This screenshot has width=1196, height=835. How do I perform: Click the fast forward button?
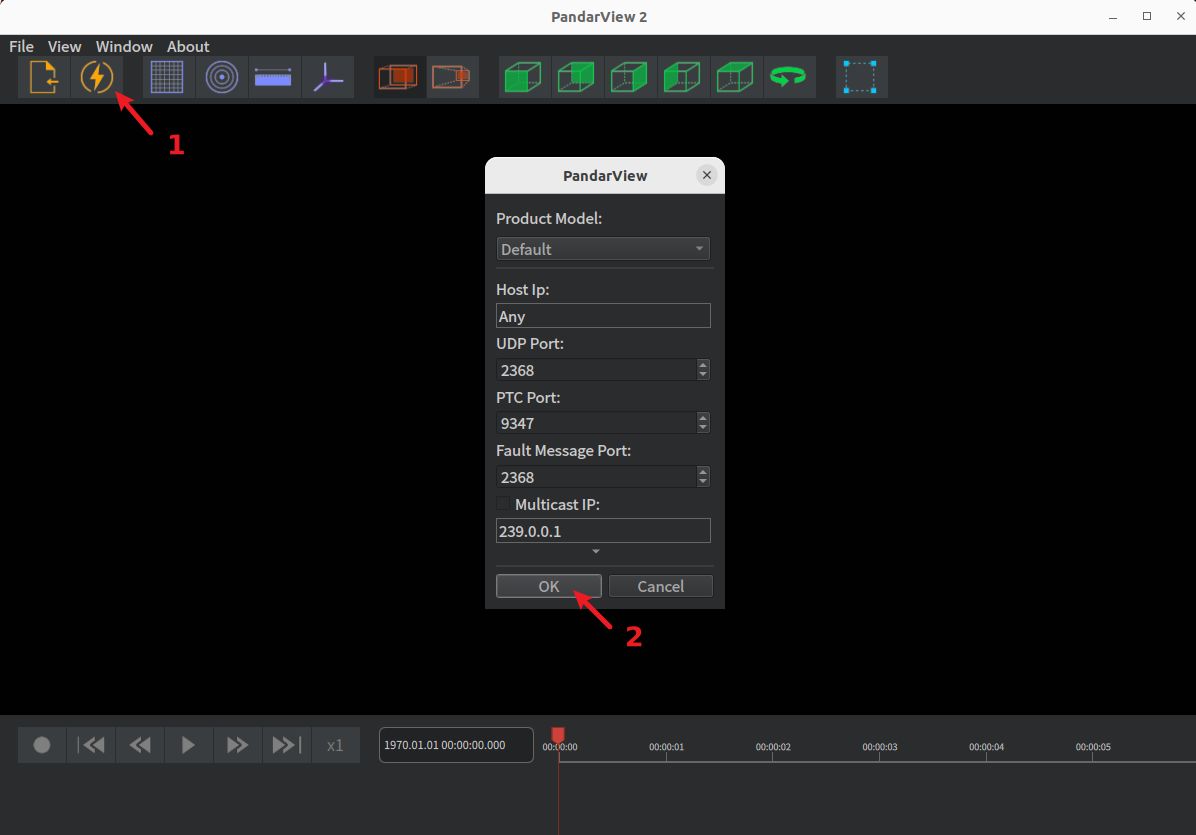[x=237, y=745]
